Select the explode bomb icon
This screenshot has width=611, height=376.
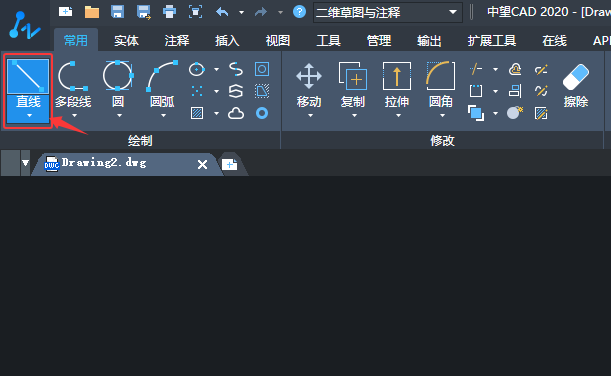pos(515,113)
